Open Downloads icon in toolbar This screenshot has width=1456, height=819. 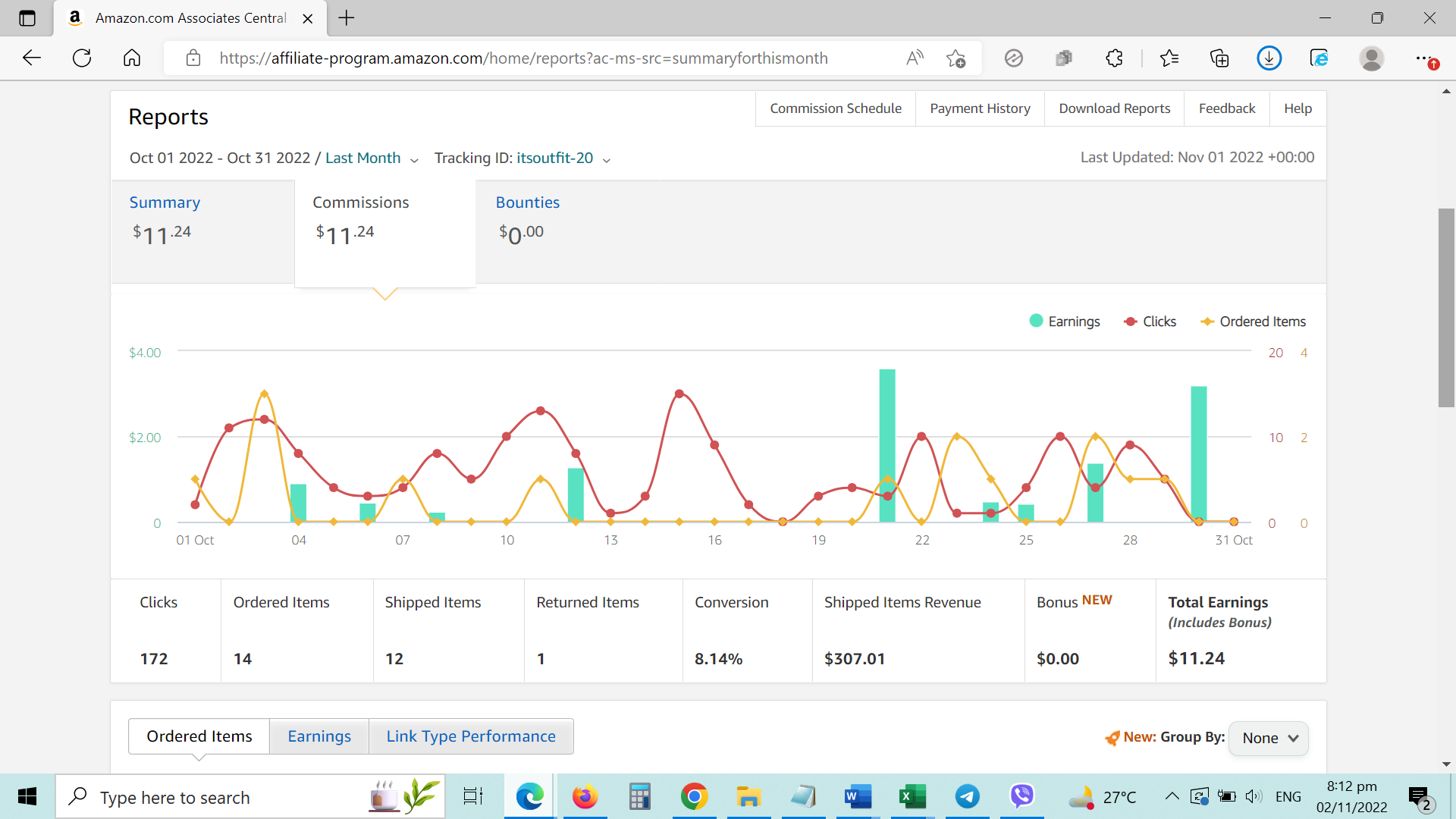[x=1269, y=58]
